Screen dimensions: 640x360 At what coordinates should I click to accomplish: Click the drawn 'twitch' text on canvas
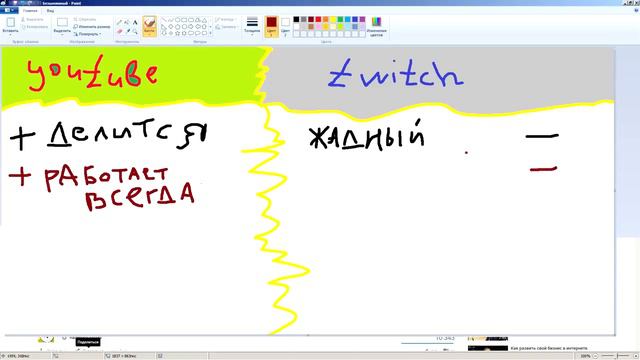(x=396, y=73)
